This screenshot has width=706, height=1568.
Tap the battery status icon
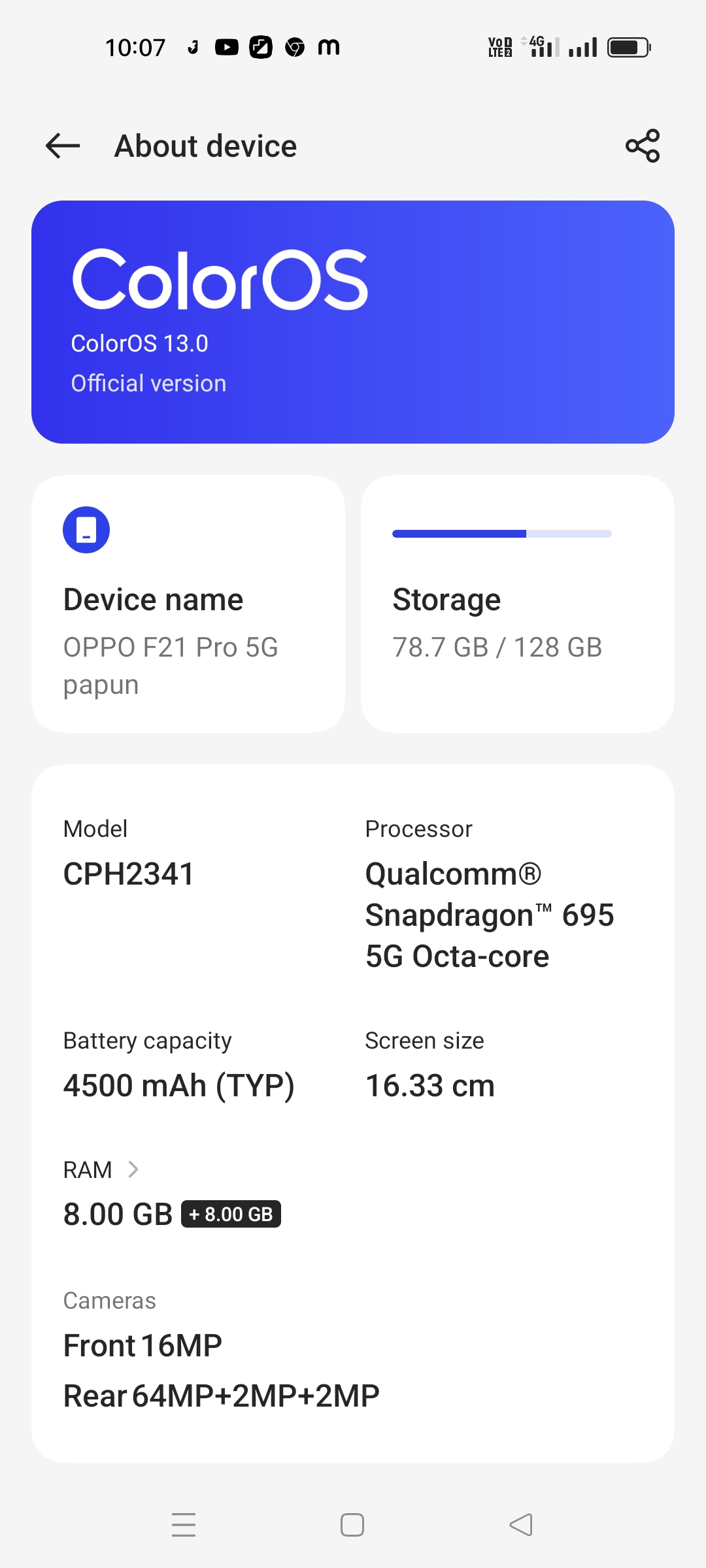click(x=629, y=47)
